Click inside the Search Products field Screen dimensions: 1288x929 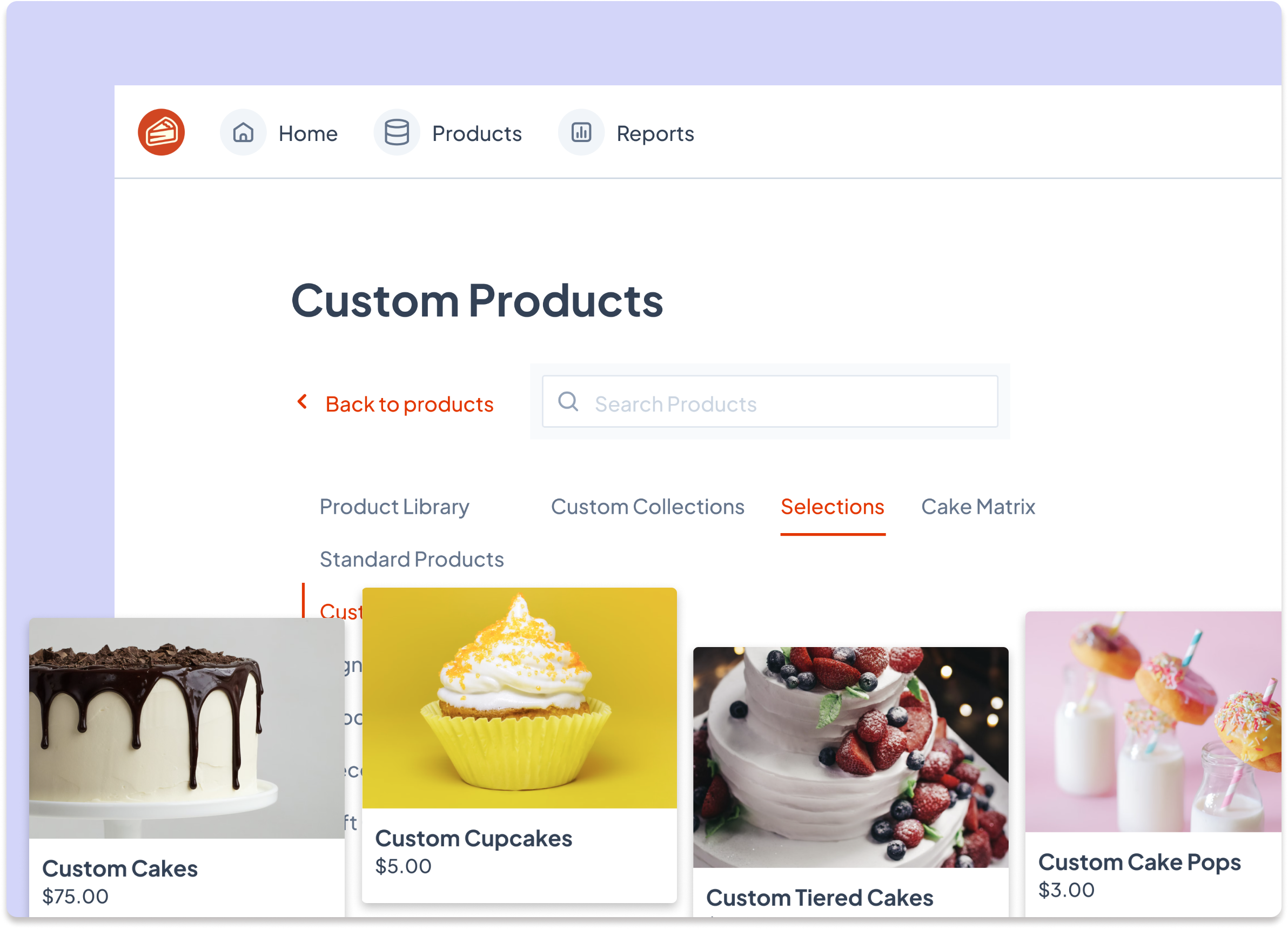[769, 401]
